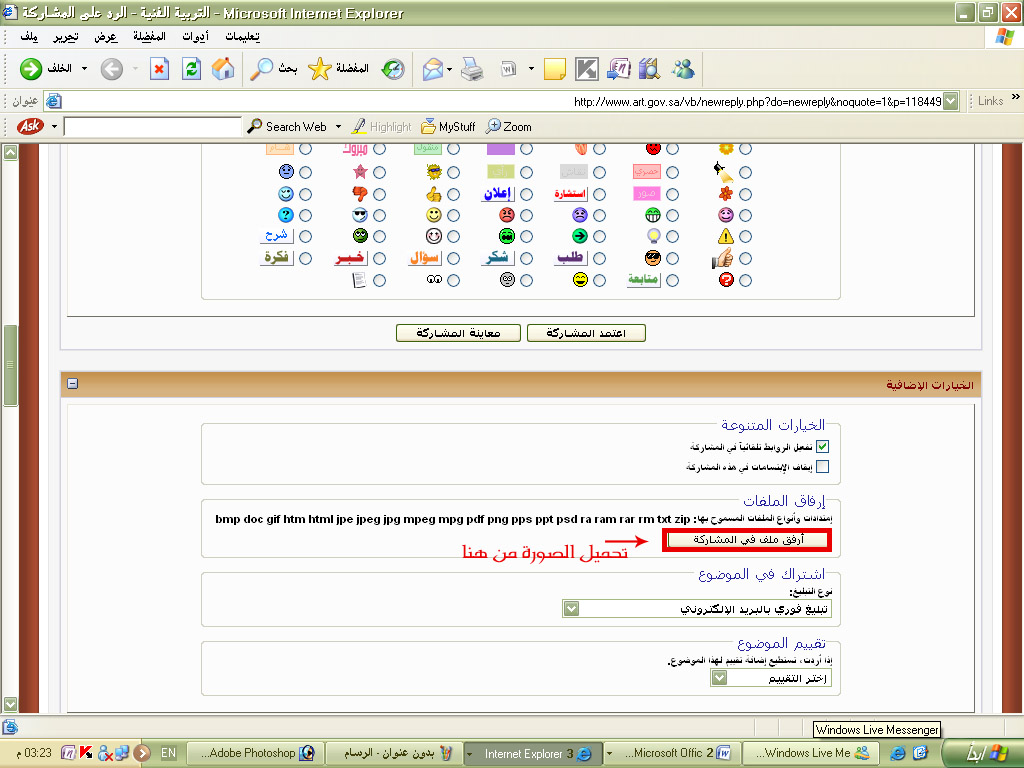Switch to Adobe Photoshop in the taskbar
The height and width of the screenshot is (768, 1024).
coord(251,753)
